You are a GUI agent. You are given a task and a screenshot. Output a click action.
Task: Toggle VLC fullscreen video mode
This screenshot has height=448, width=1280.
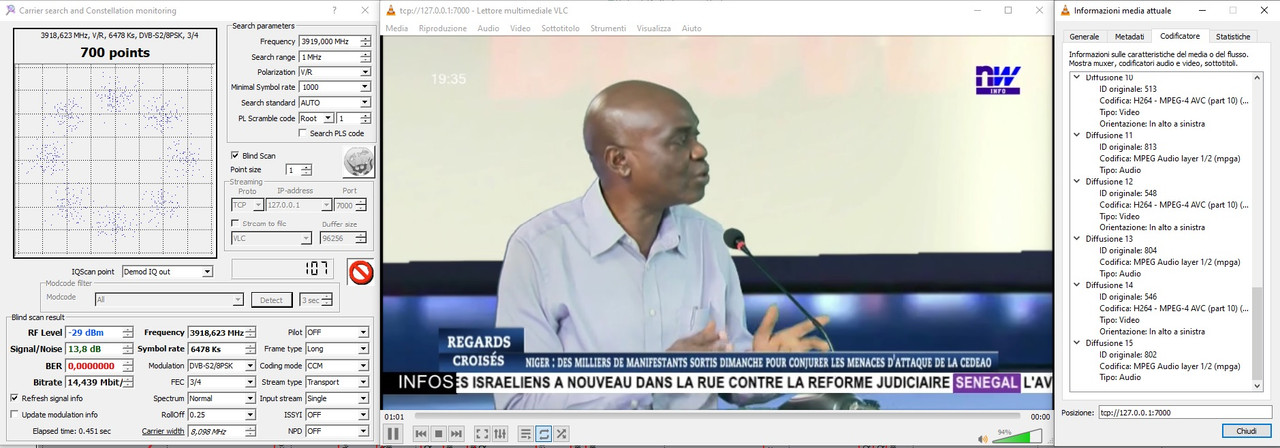[x=482, y=434]
